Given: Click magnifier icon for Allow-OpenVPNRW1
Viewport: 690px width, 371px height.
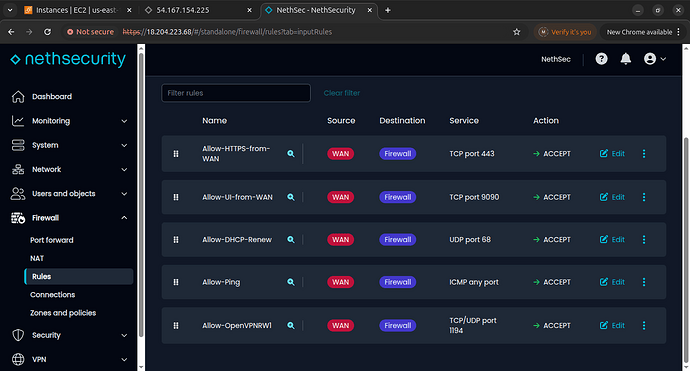Looking at the screenshot, I should pyautogui.click(x=291, y=325).
